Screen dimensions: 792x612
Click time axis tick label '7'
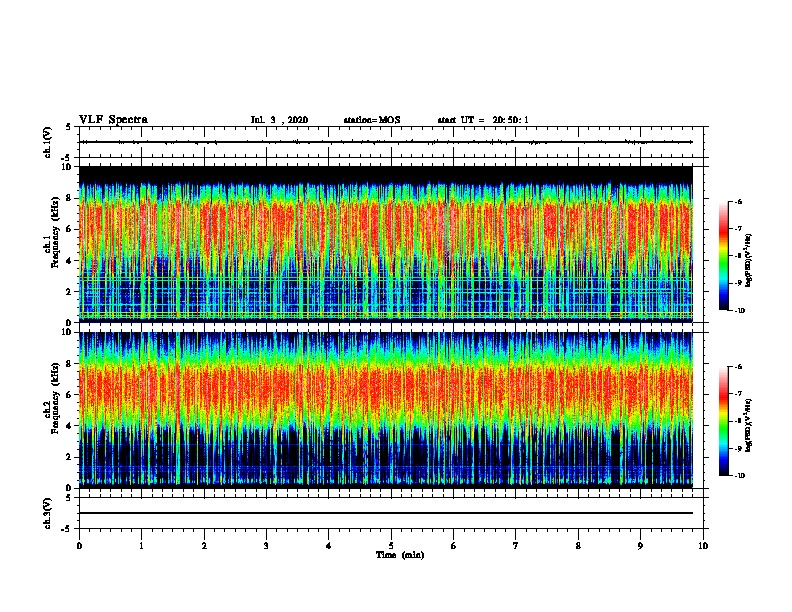pos(516,546)
